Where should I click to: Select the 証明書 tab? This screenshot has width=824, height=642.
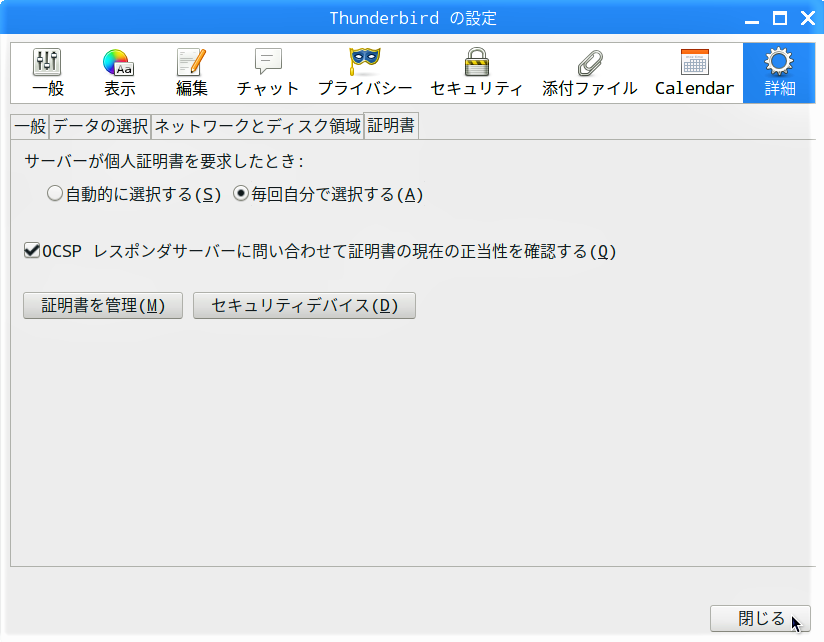pyautogui.click(x=391, y=126)
